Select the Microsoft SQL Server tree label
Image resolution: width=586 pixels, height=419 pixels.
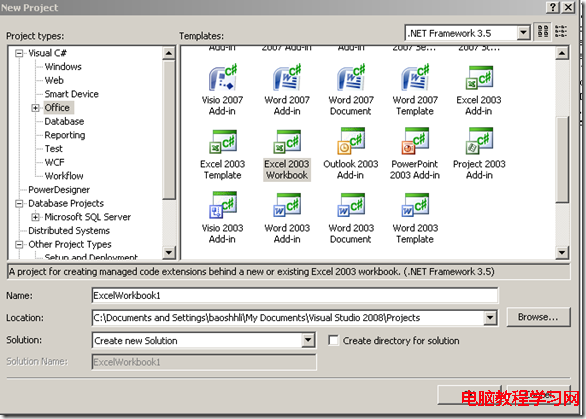coord(87,217)
